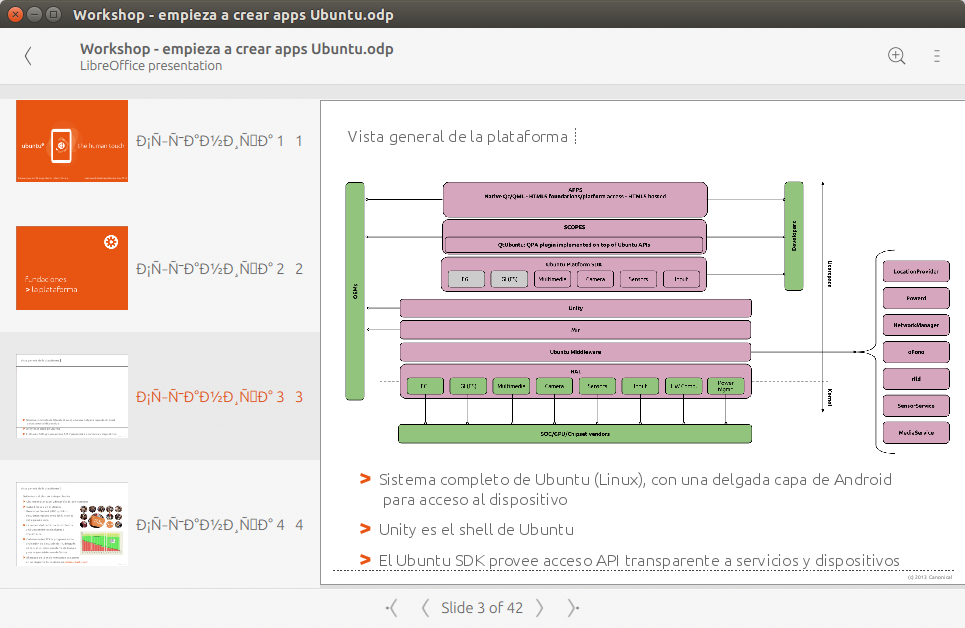965x628 pixels.
Task: Click the slide 4 label in list
Action: point(218,525)
